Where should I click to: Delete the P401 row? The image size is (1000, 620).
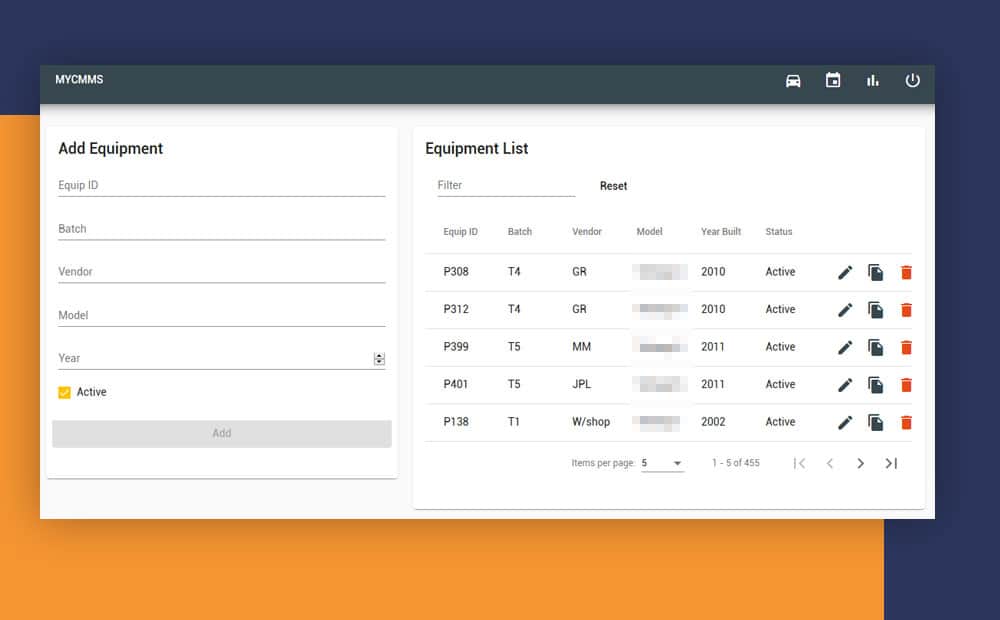click(x=906, y=385)
